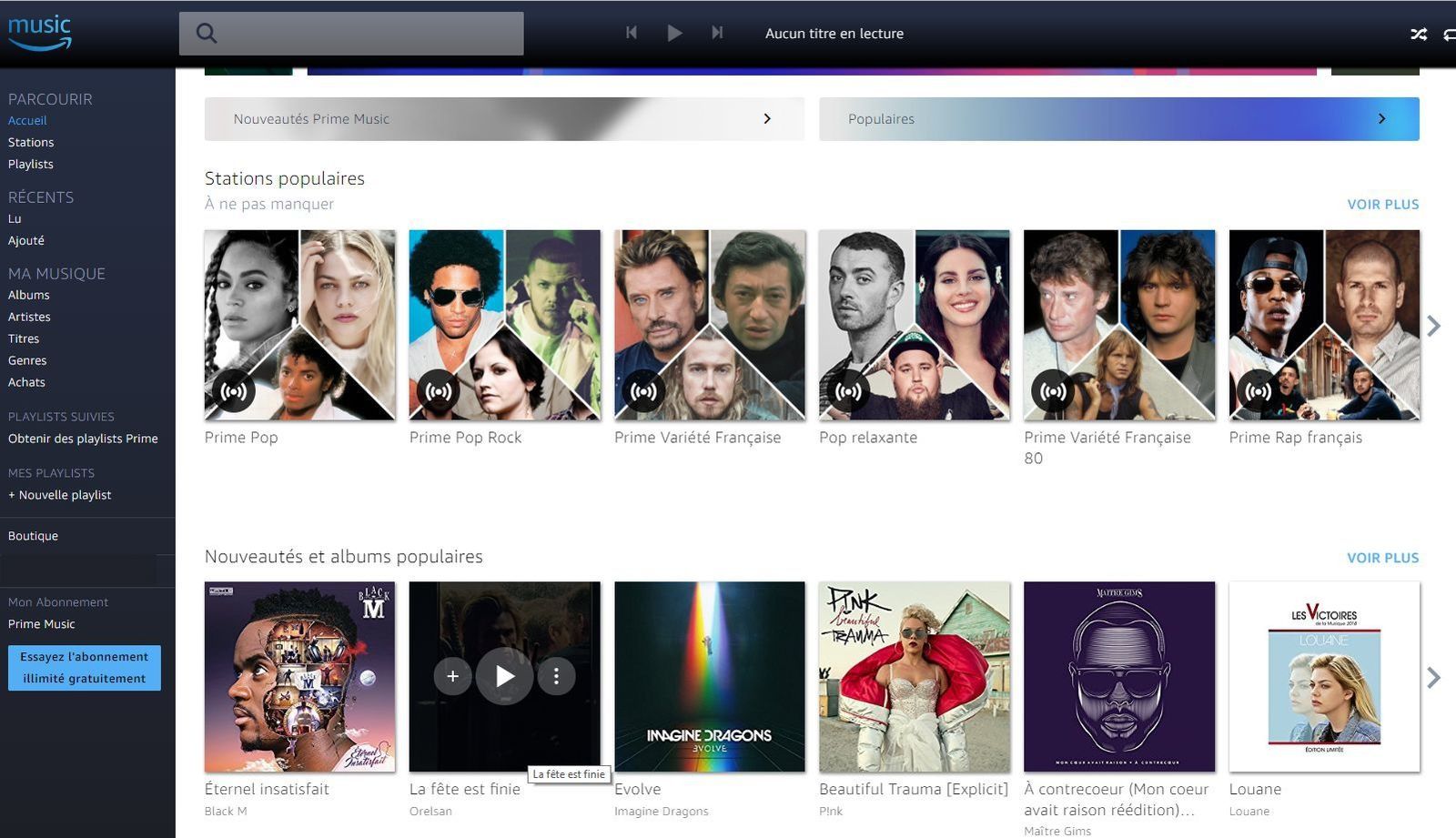Open Achats in Ma Musique

pyautogui.click(x=26, y=382)
